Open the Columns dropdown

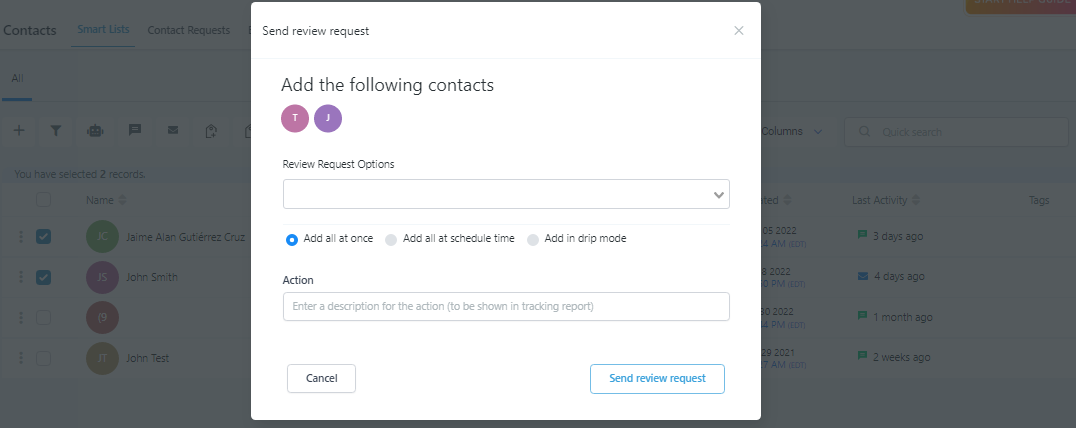[791, 131]
